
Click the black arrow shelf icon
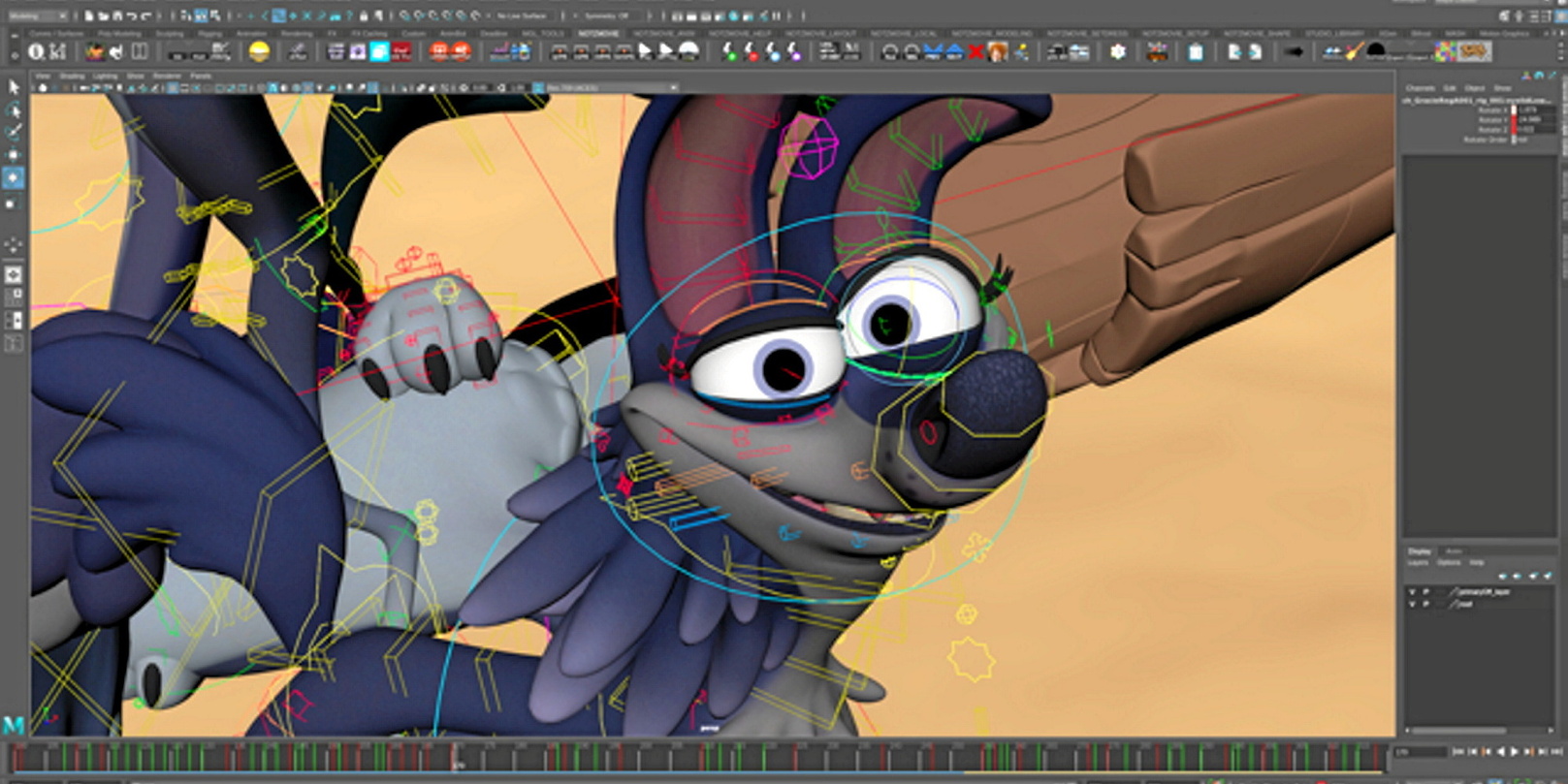1294,51
